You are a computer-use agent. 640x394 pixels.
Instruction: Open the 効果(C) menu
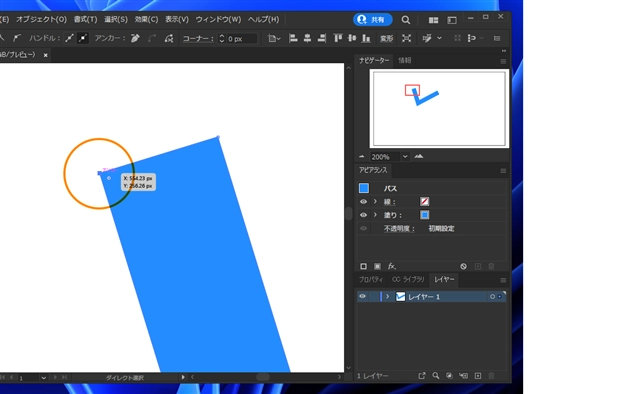click(146, 19)
